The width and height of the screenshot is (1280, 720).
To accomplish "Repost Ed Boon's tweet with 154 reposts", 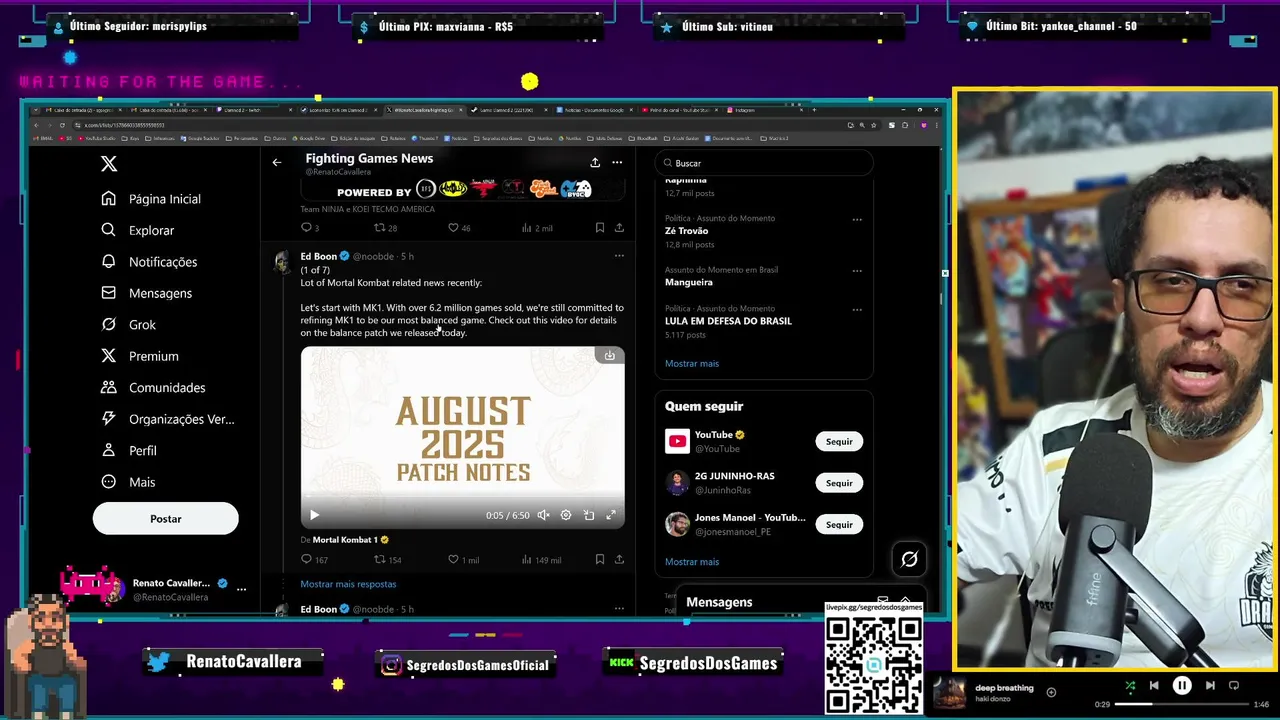I will (387, 560).
